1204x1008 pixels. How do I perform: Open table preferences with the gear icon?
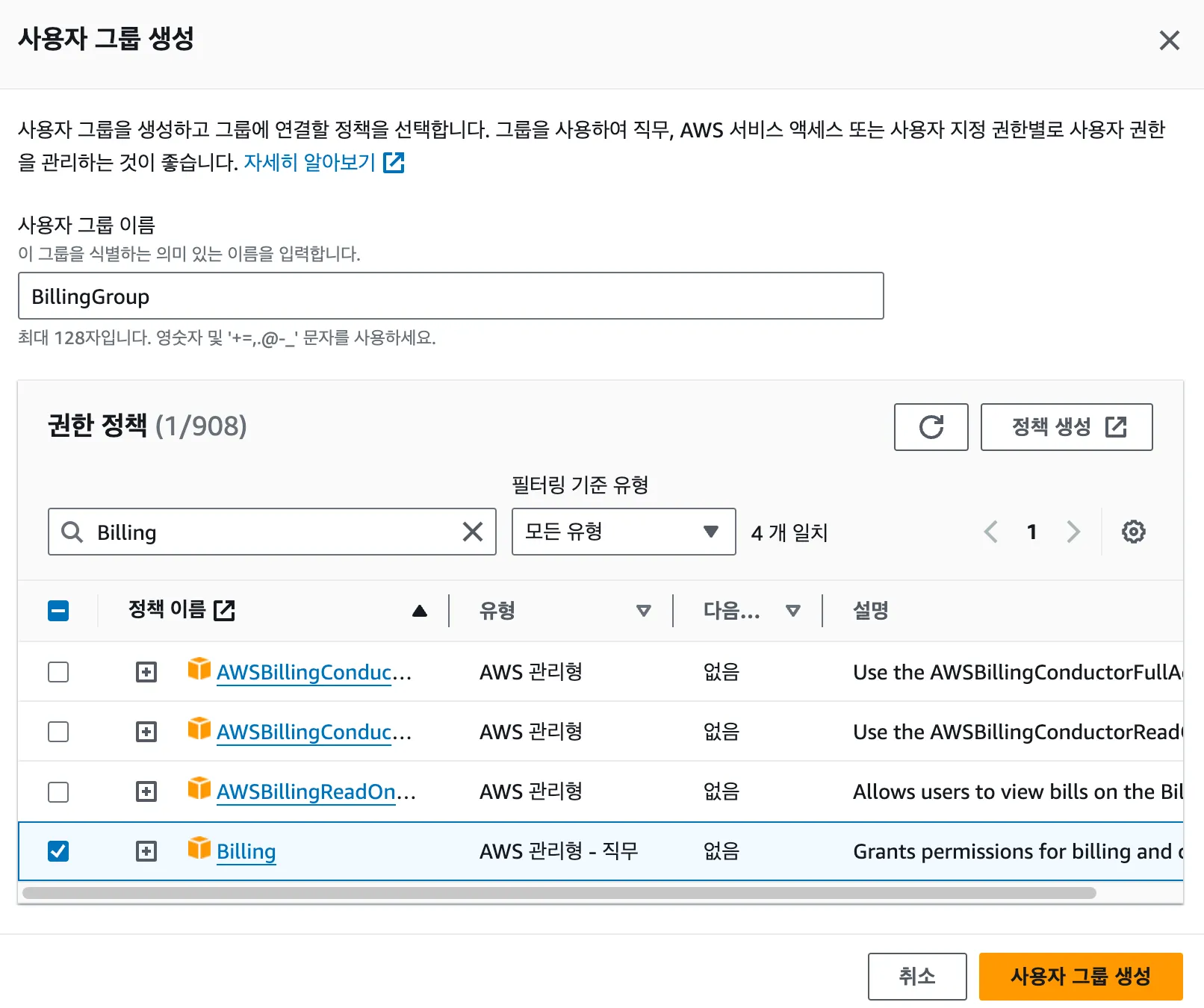coord(1133,532)
